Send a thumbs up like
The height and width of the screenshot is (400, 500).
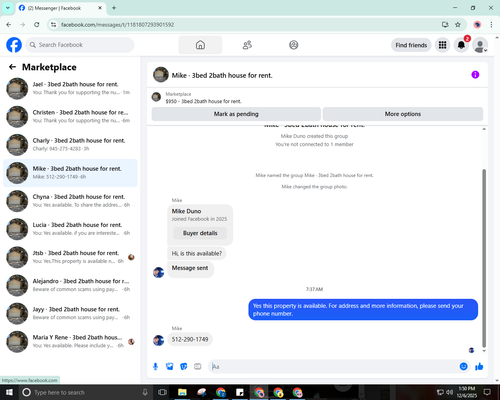pyautogui.click(x=479, y=367)
